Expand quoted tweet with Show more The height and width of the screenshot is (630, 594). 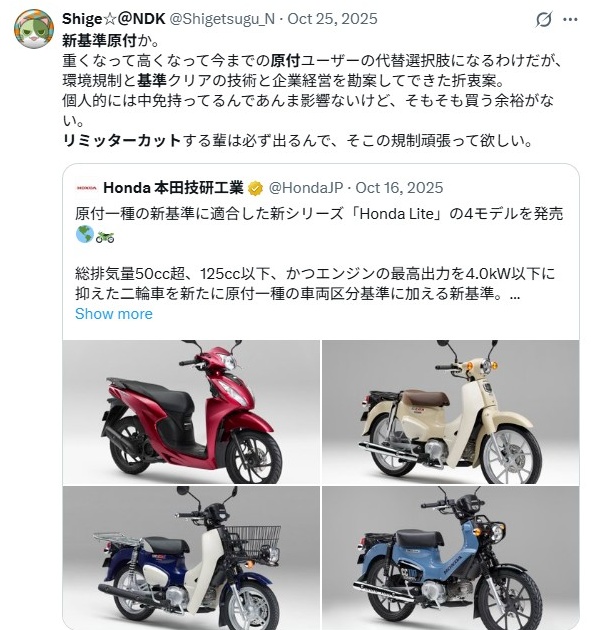click(x=114, y=314)
